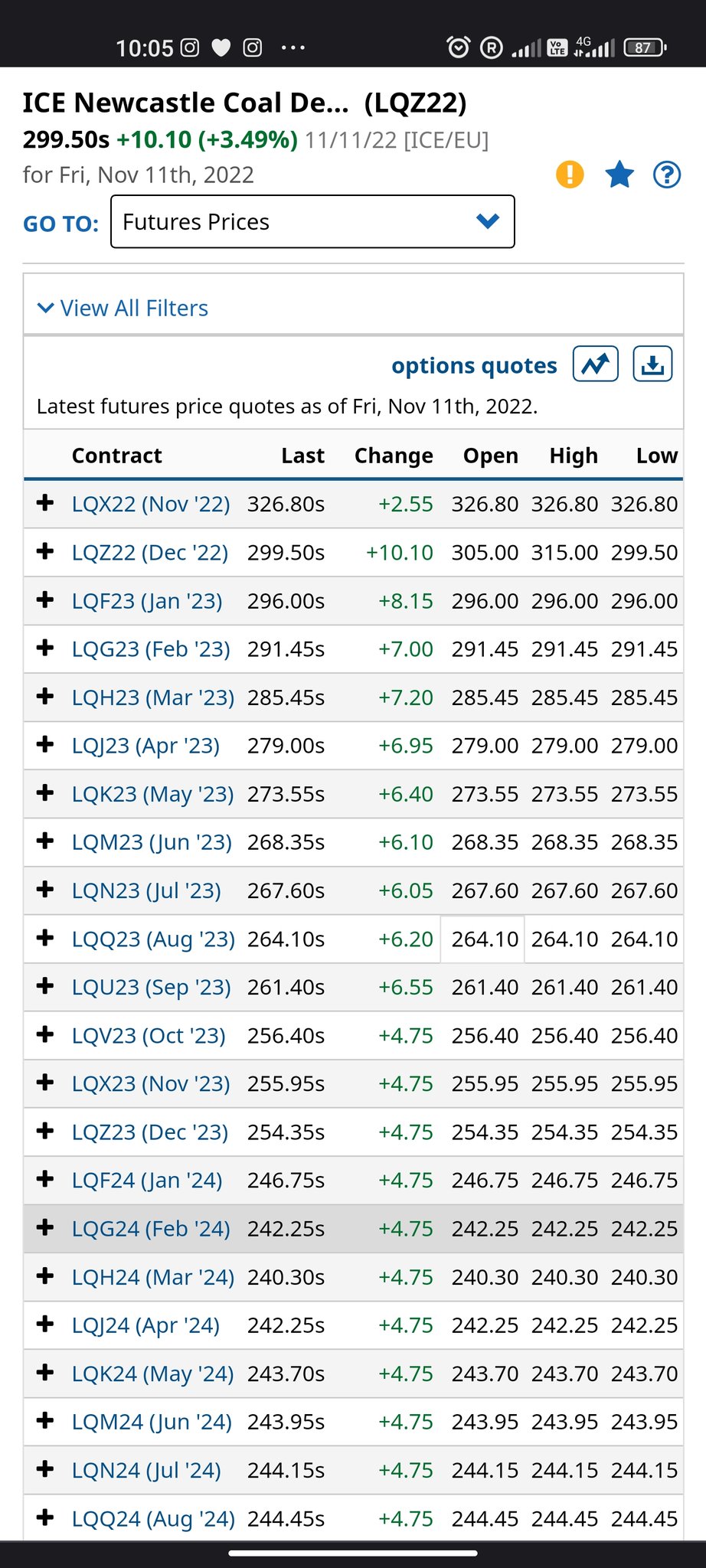706x1568 pixels.
Task: Sort by the High column header
Action: [x=574, y=456]
